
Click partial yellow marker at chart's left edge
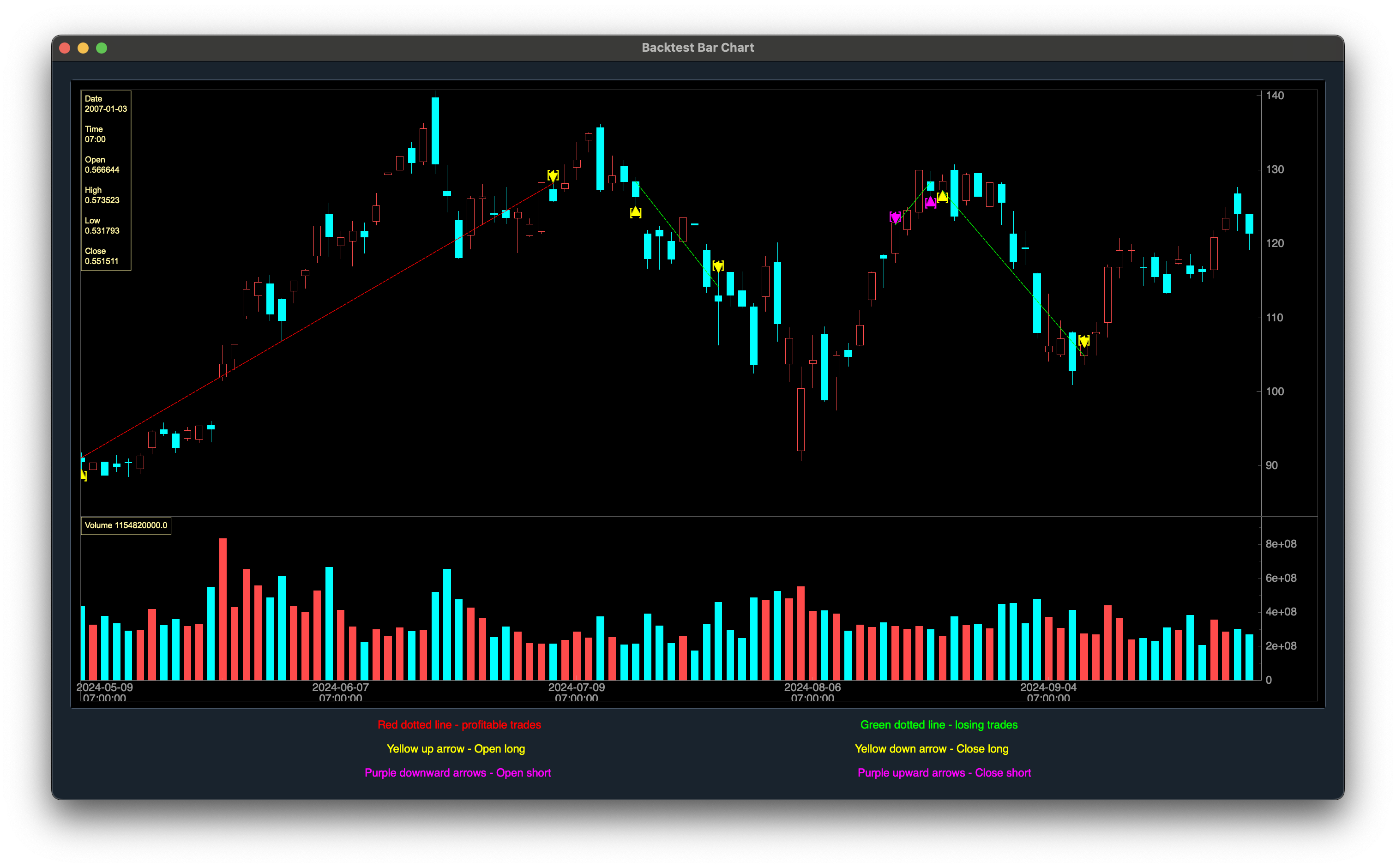84,476
